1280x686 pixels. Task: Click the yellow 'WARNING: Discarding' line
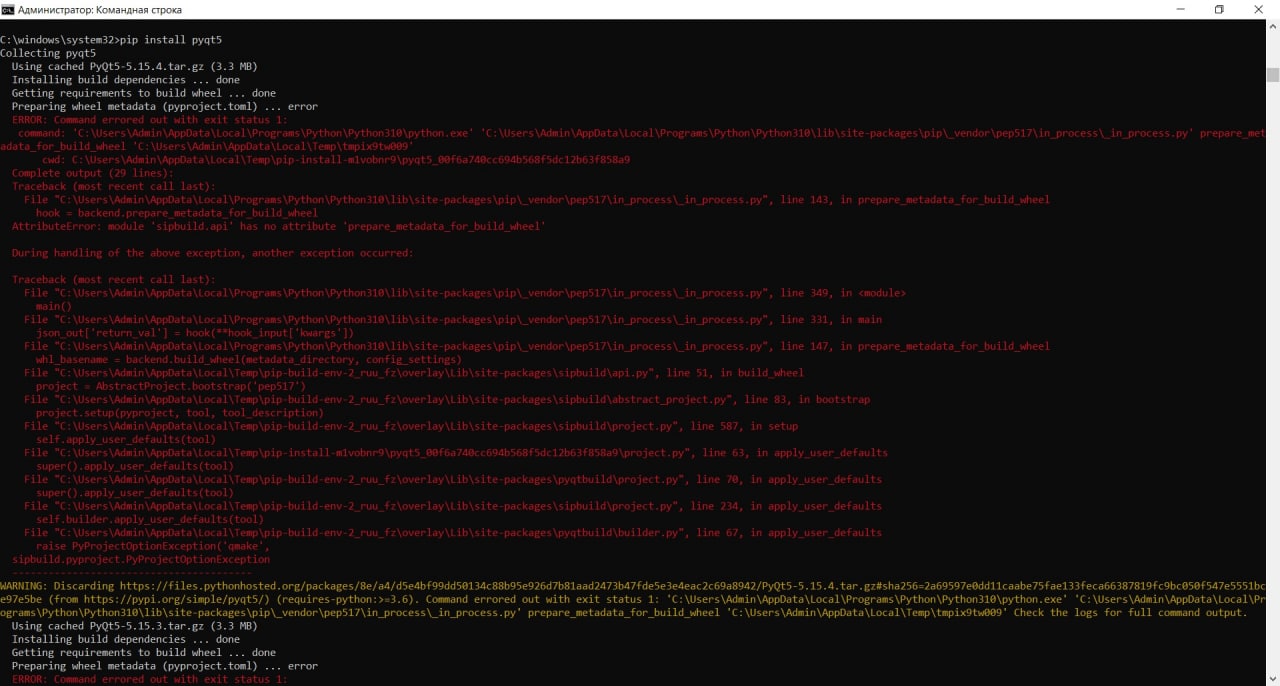tap(633, 599)
